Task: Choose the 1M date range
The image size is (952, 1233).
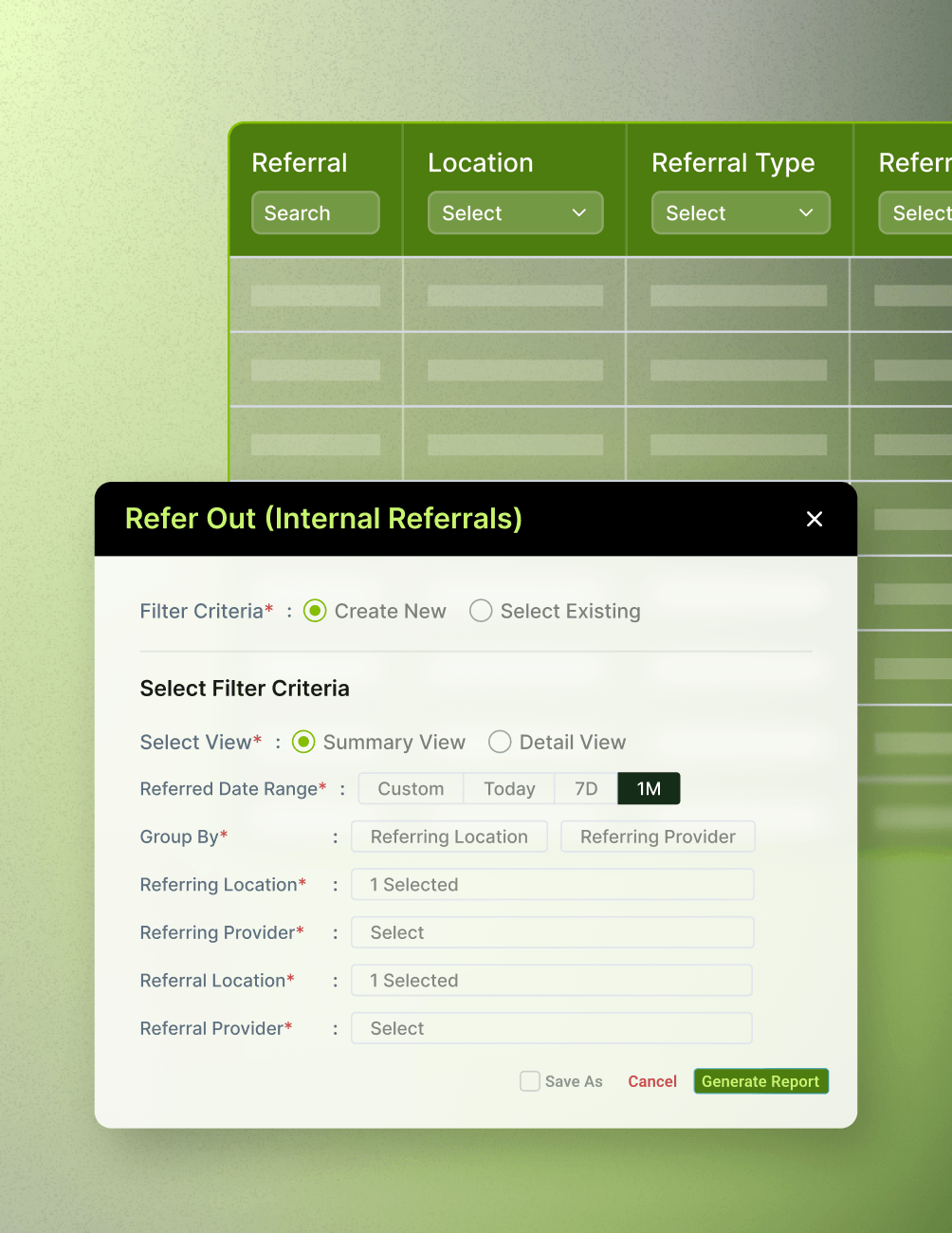Action: tap(649, 789)
